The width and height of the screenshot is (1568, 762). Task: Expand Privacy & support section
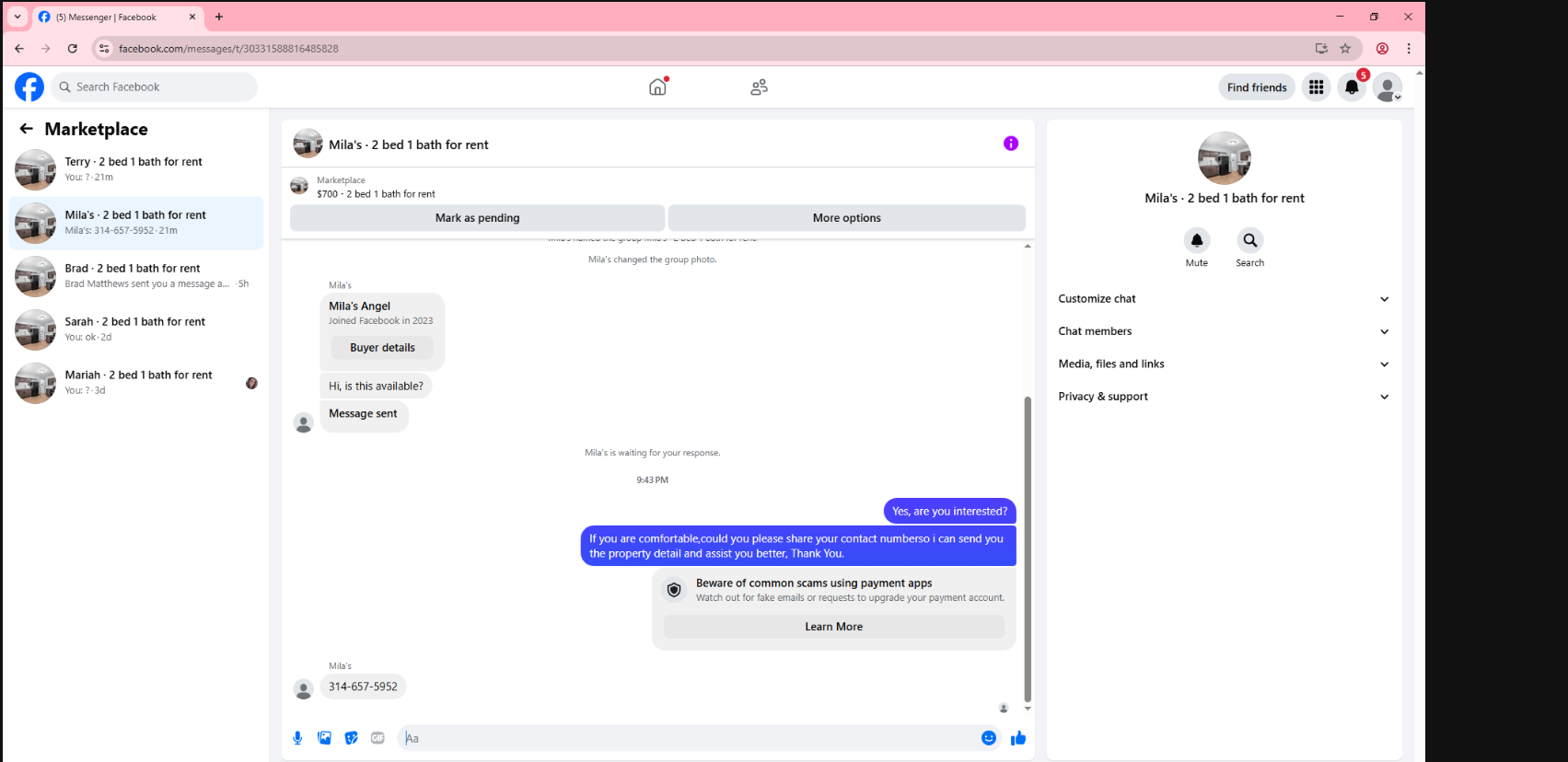click(x=1224, y=397)
